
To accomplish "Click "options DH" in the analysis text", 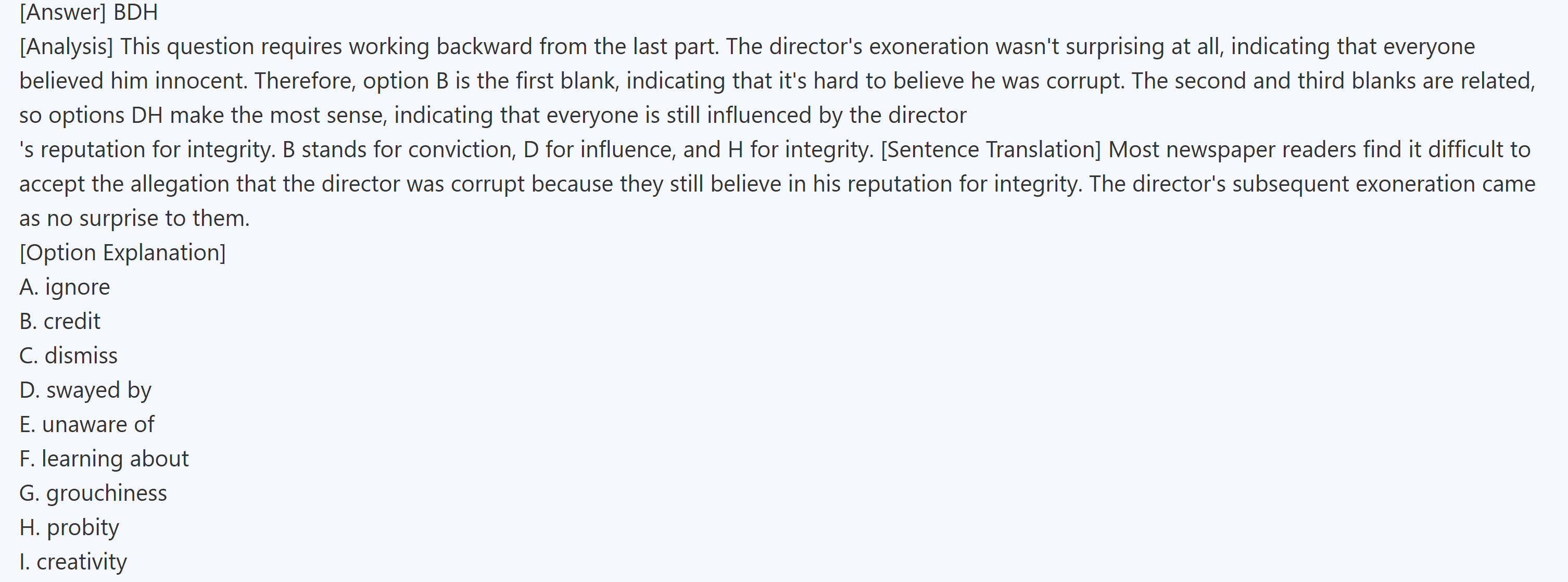I will pos(105,116).
